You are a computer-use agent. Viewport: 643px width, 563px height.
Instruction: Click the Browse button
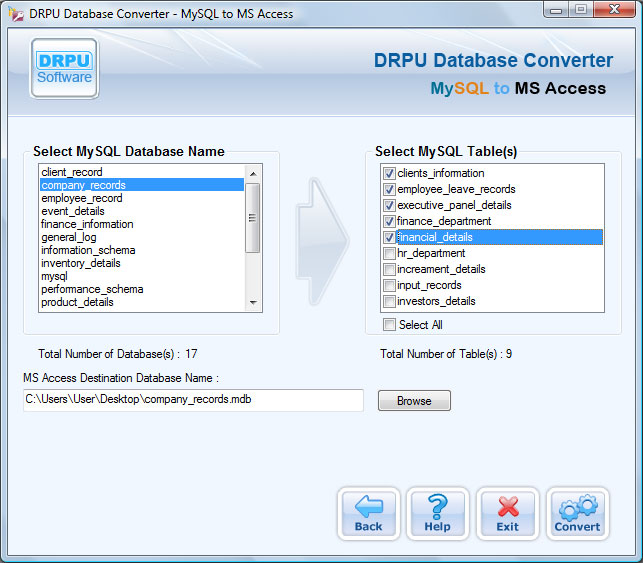414,401
